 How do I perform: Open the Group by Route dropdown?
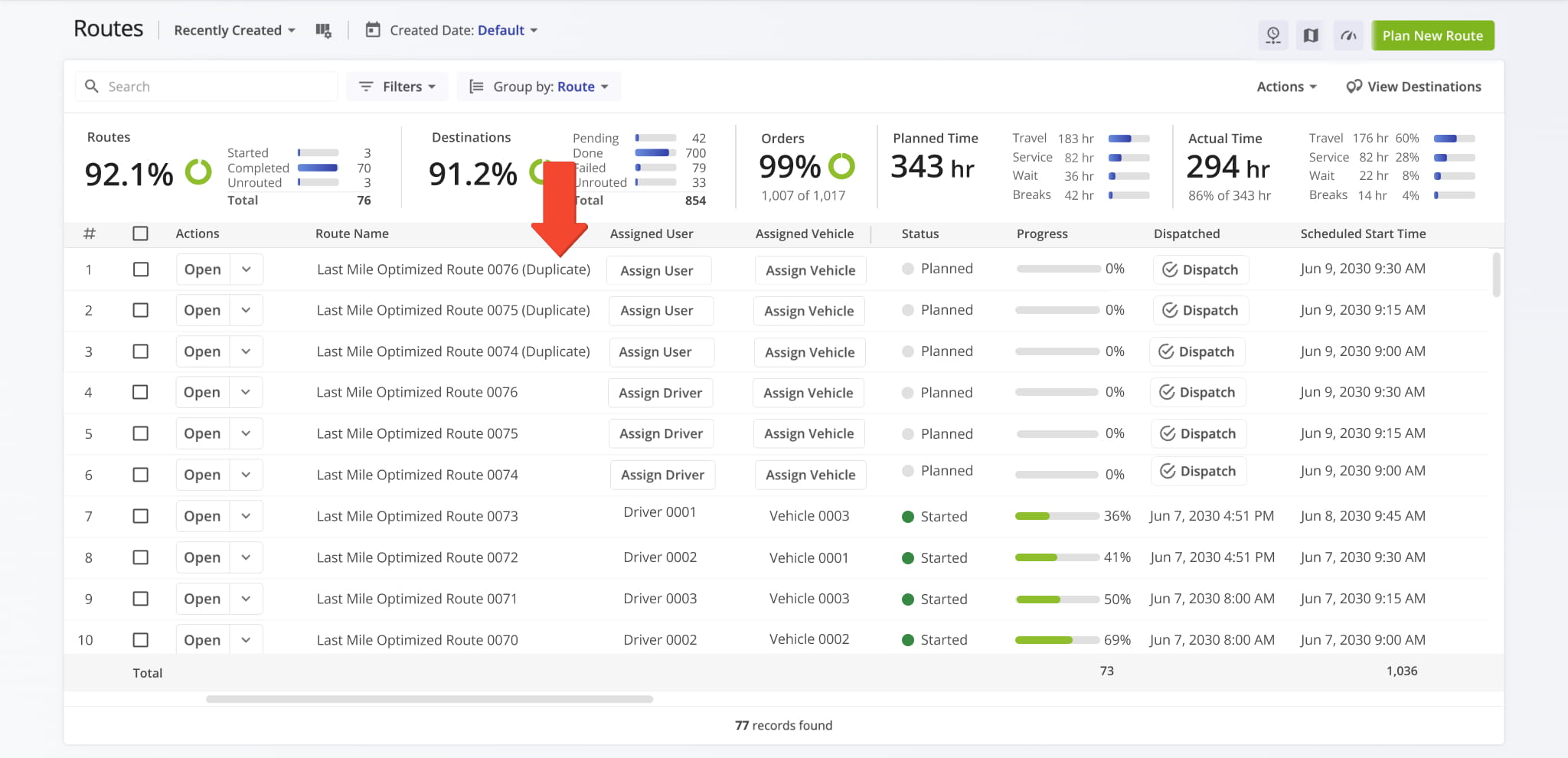pyautogui.click(x=539, y=87)
